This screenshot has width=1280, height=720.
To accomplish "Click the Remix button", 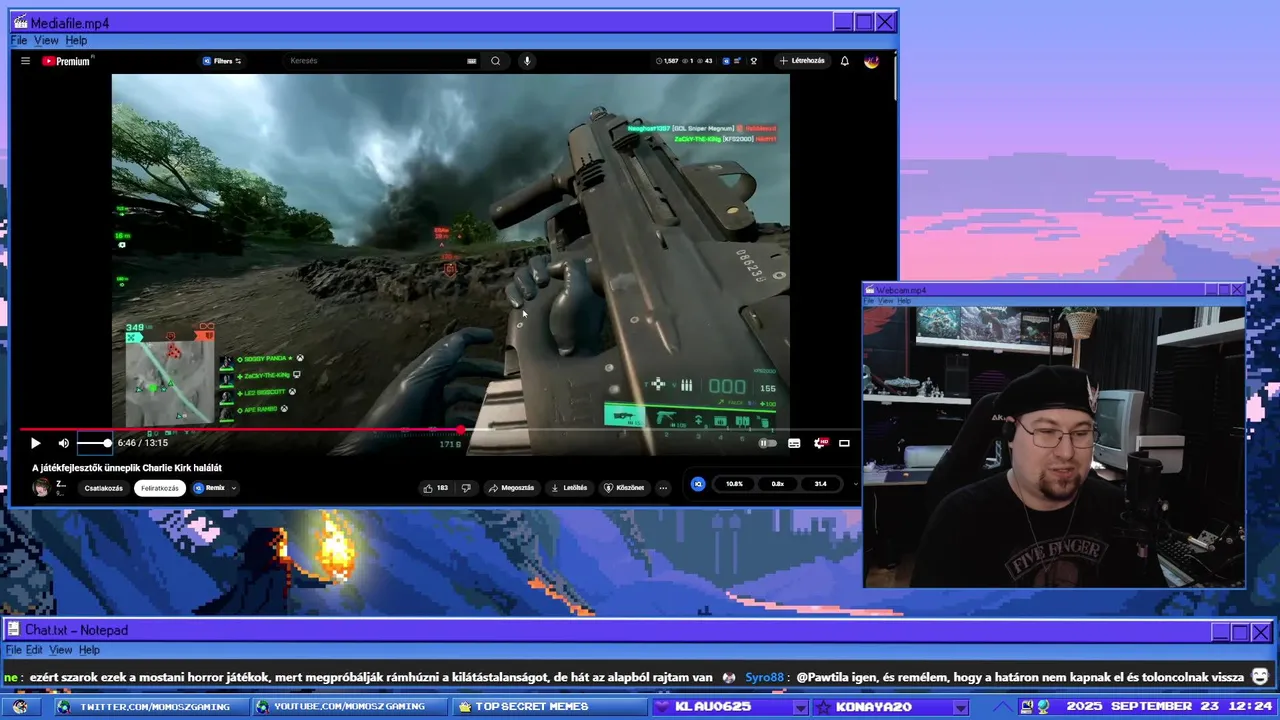I will coord(209,488).
